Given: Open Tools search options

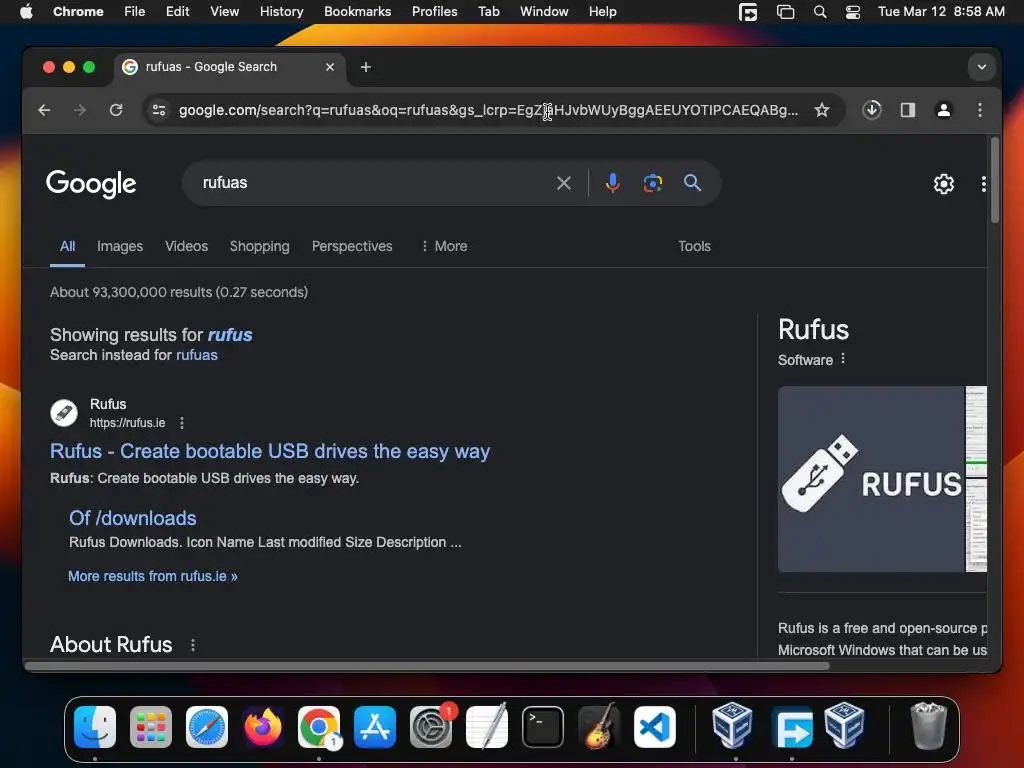Looking at the screenshot, I should point(694,246).
